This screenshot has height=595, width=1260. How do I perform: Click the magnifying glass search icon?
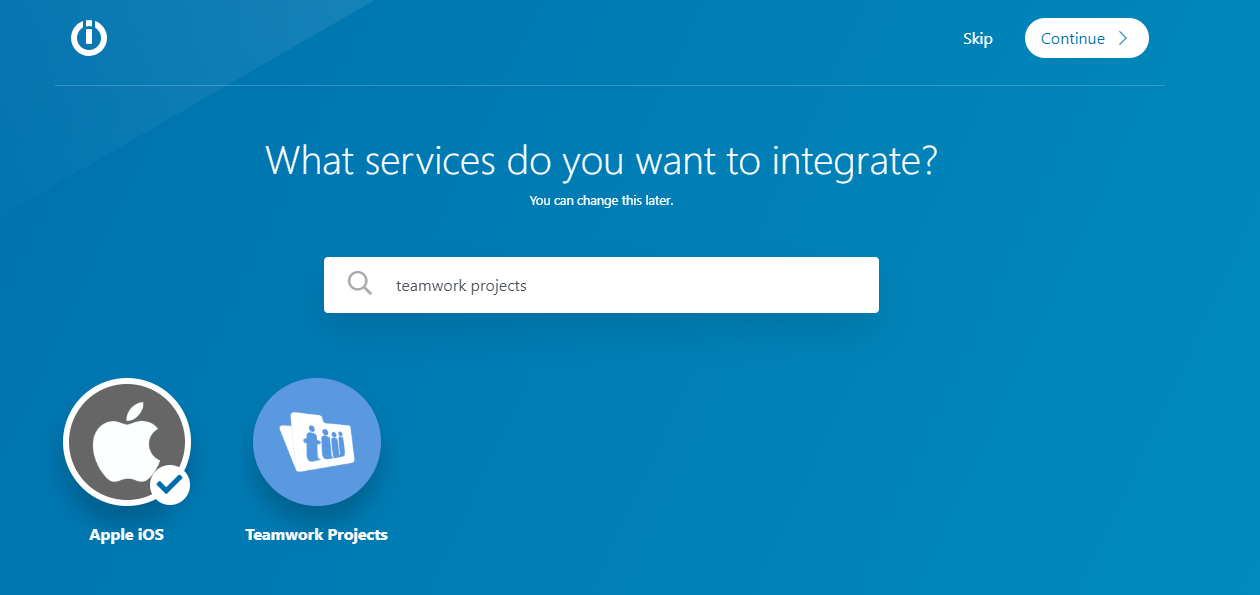click(x=359, y=284)
